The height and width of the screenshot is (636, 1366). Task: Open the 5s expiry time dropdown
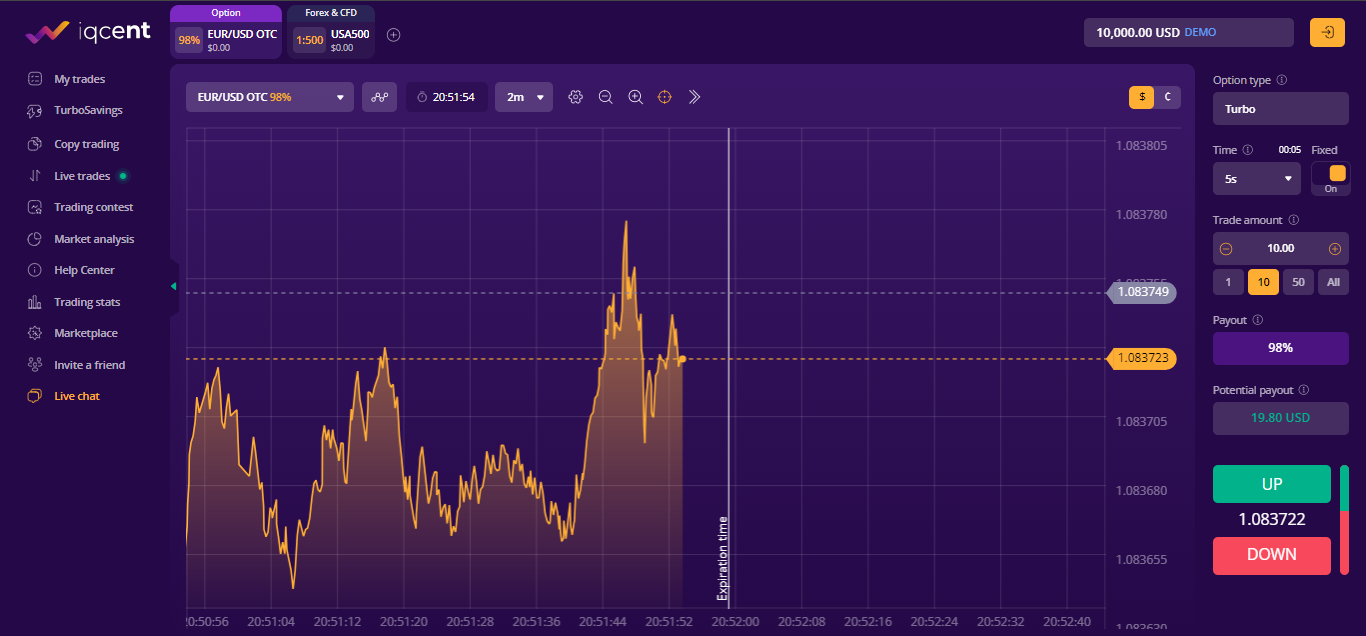(x=1258, y=179)
